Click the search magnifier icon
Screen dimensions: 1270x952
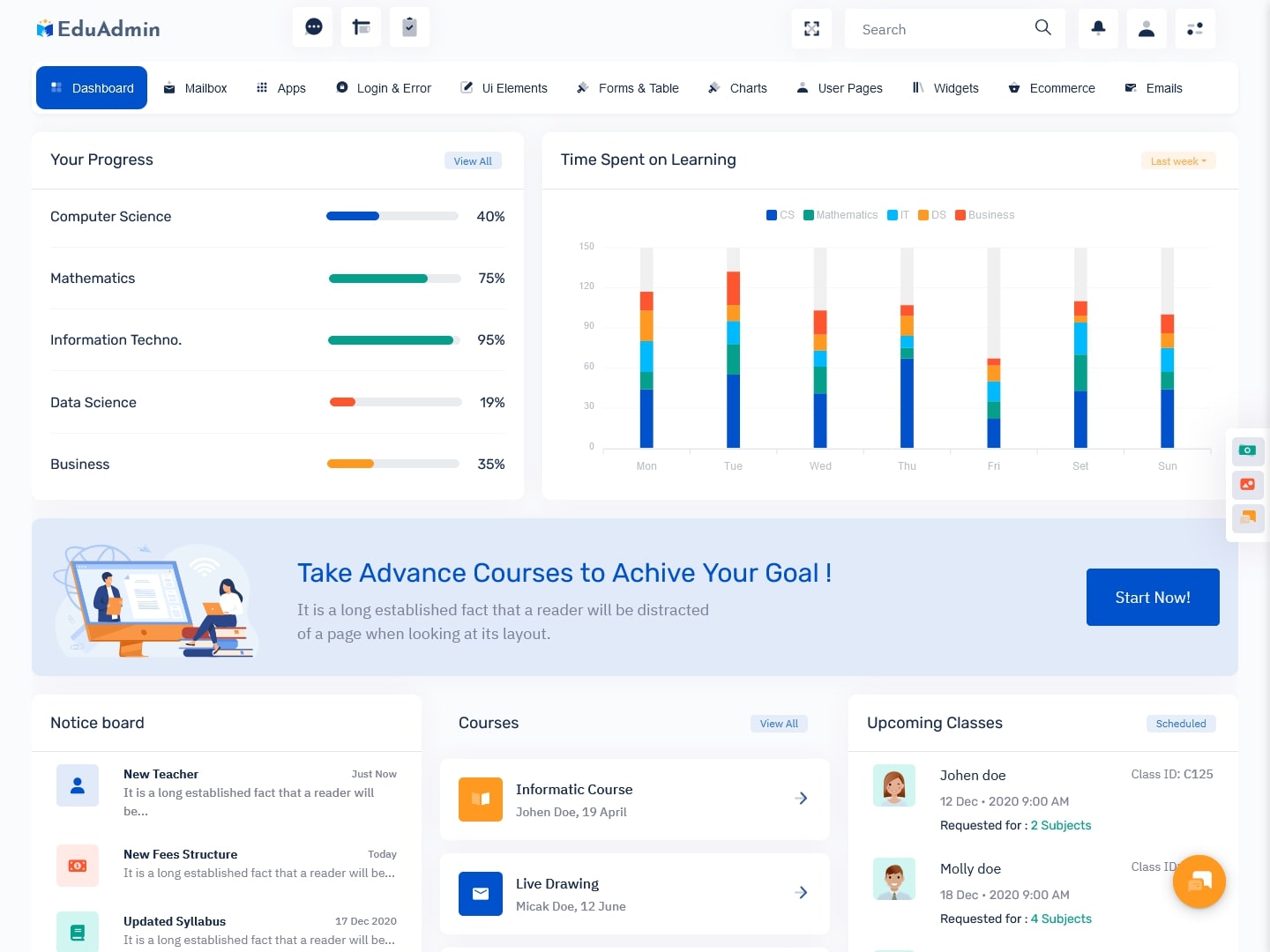1042,28
